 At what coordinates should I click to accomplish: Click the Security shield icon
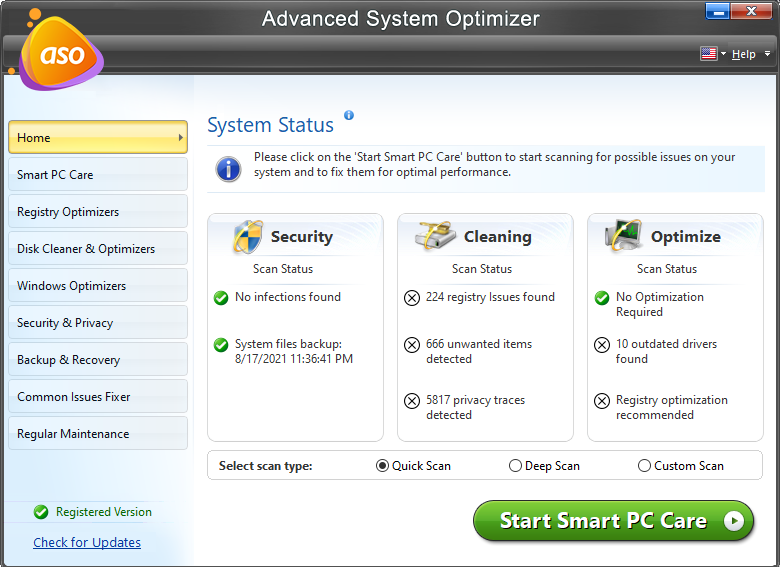[247, 237]
